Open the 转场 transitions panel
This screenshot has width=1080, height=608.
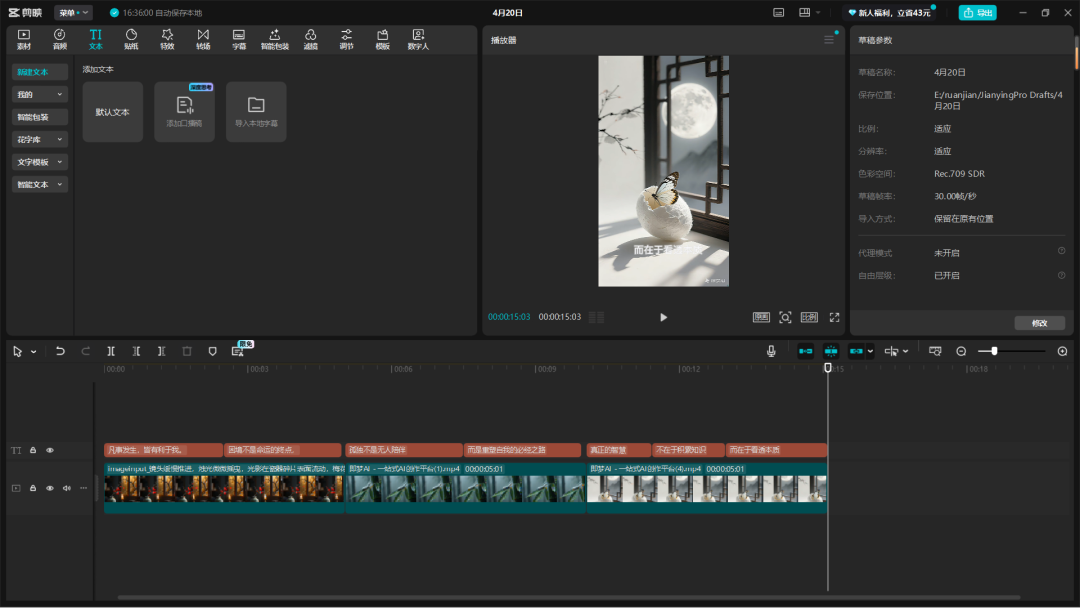(203, 39)
